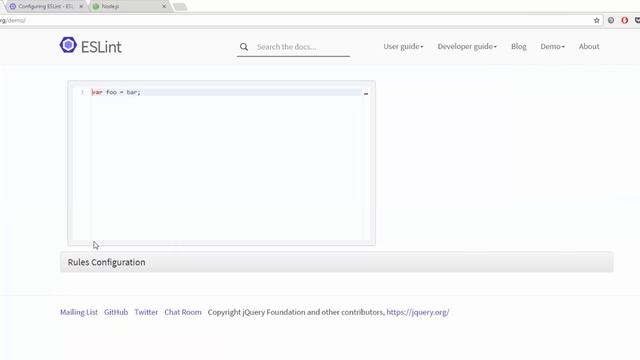The image size is (640, 360).
Task: Click the red Opera extension icon
Action: coord(624,20)
